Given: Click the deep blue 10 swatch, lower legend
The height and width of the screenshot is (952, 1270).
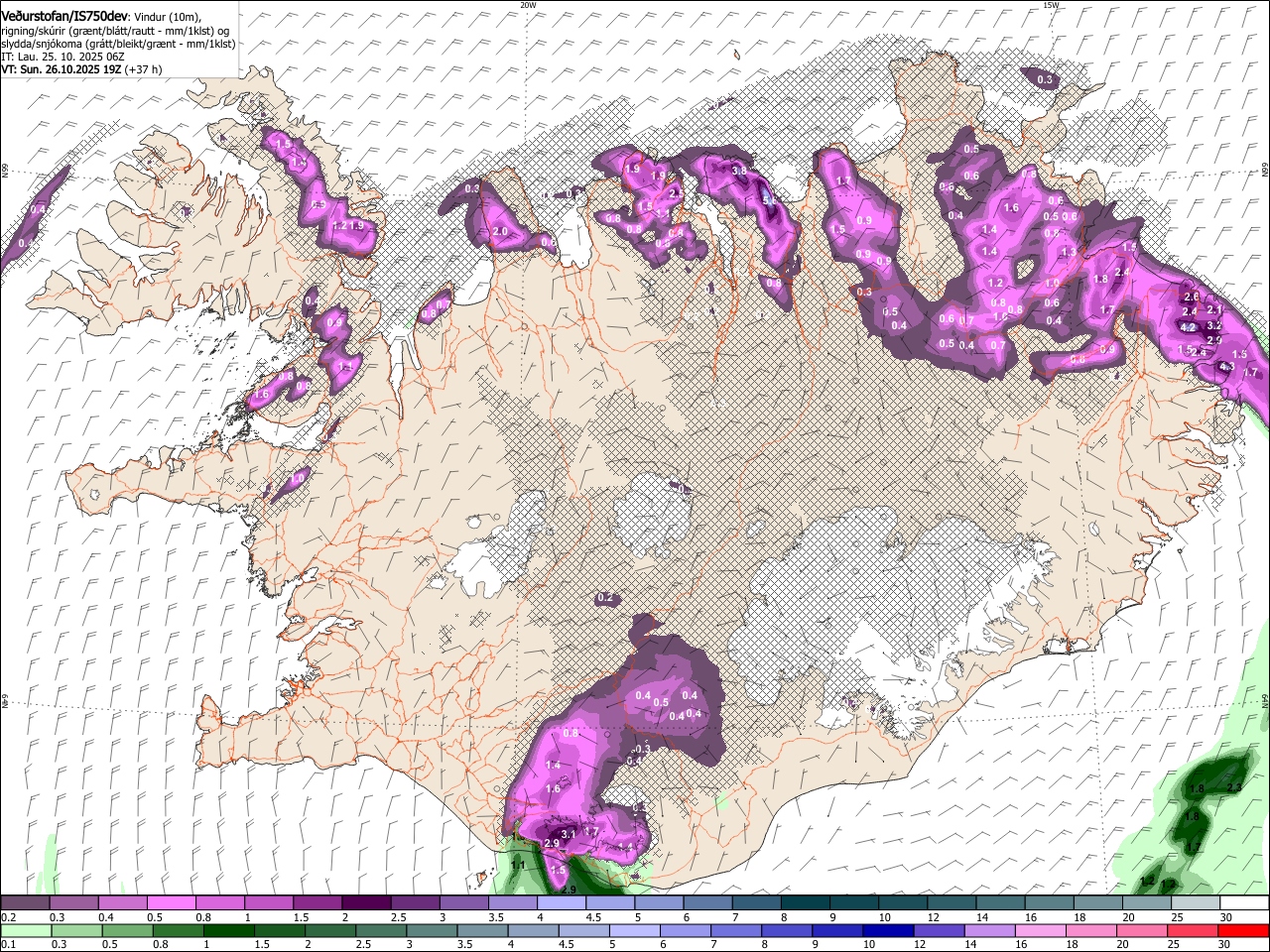Looking at the screenshot, I should [886, 930].
